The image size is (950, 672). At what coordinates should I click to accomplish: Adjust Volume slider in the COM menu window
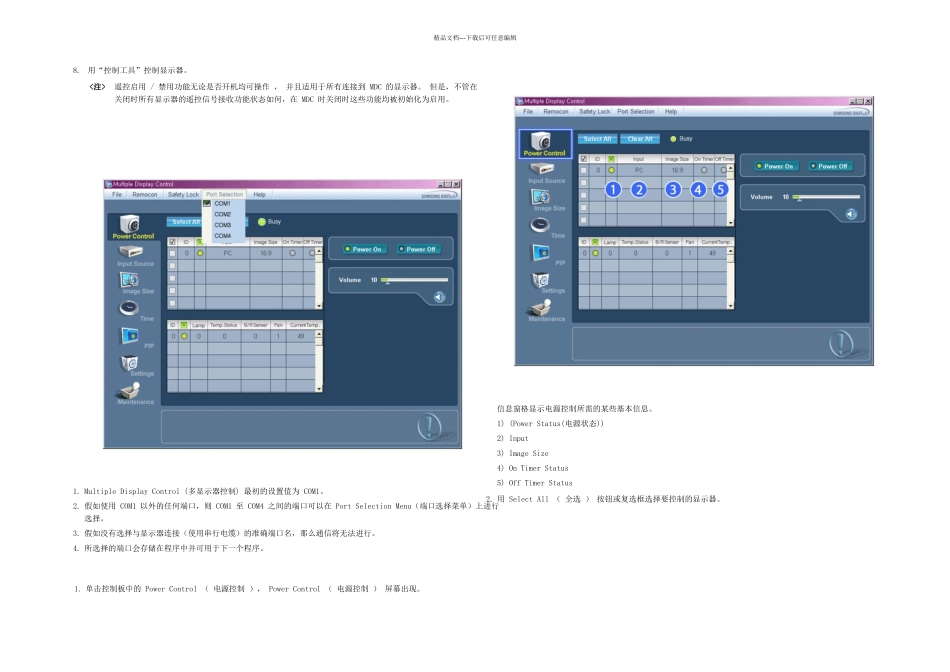point(415,280)
